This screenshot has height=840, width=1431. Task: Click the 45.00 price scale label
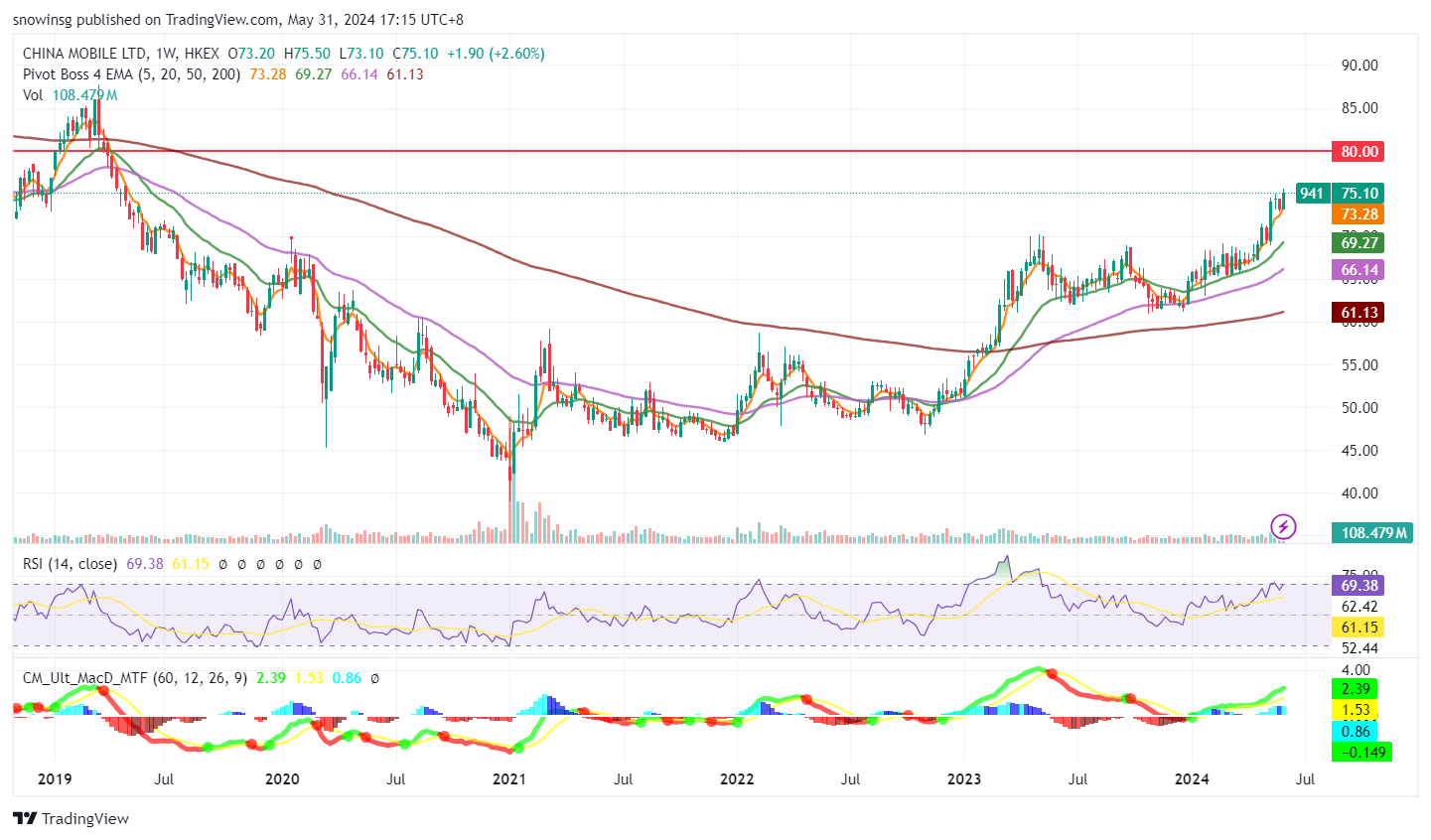click(x=1359, y=451)
